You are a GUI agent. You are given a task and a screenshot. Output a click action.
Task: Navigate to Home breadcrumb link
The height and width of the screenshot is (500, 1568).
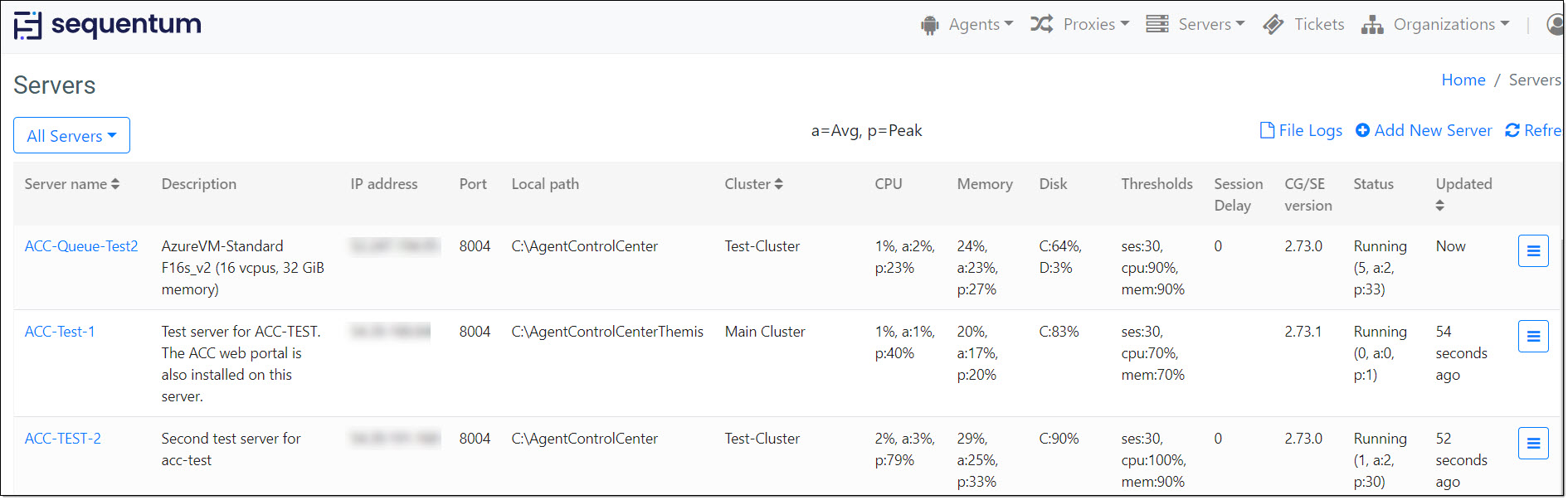(x=1463, y=80)
